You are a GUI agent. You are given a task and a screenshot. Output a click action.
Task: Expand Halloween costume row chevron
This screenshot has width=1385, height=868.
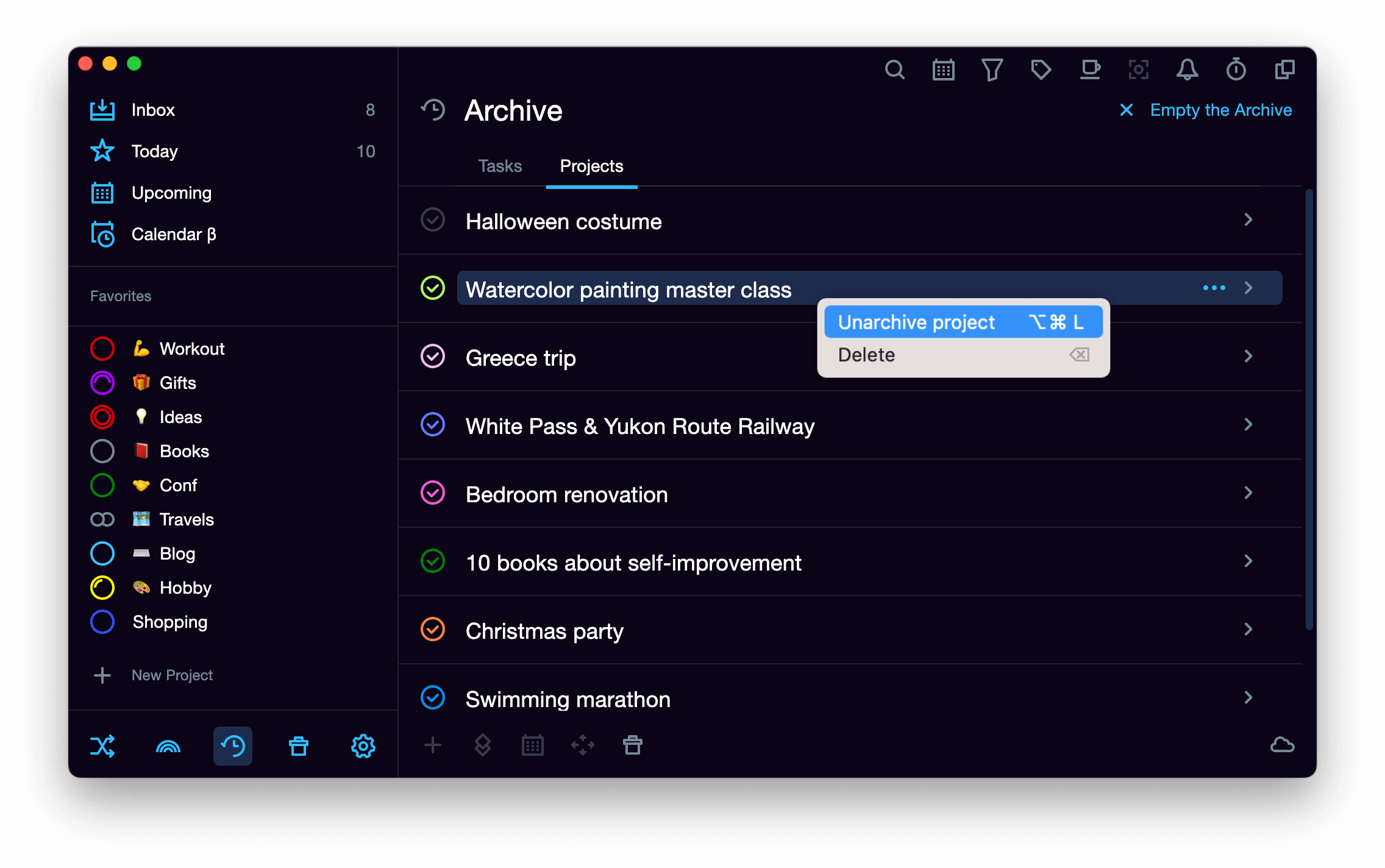coord(1248,219)
